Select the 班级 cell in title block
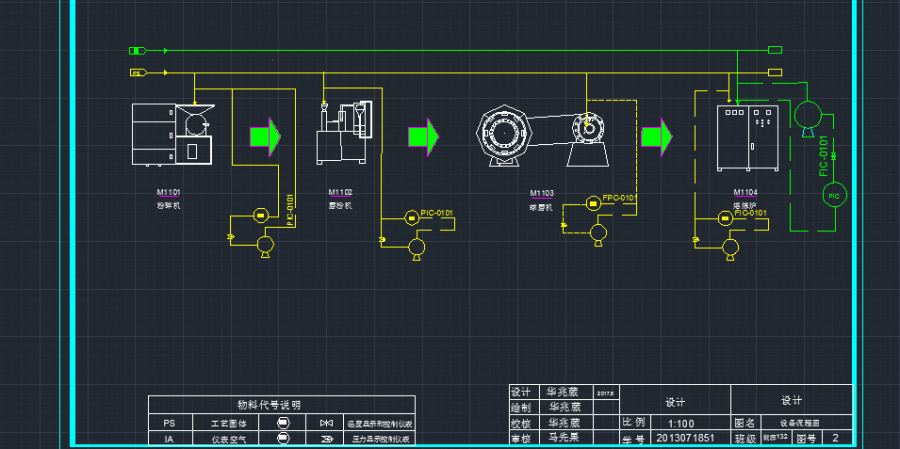This screenshot has width=900, height=449. click(x=746, y=438)
